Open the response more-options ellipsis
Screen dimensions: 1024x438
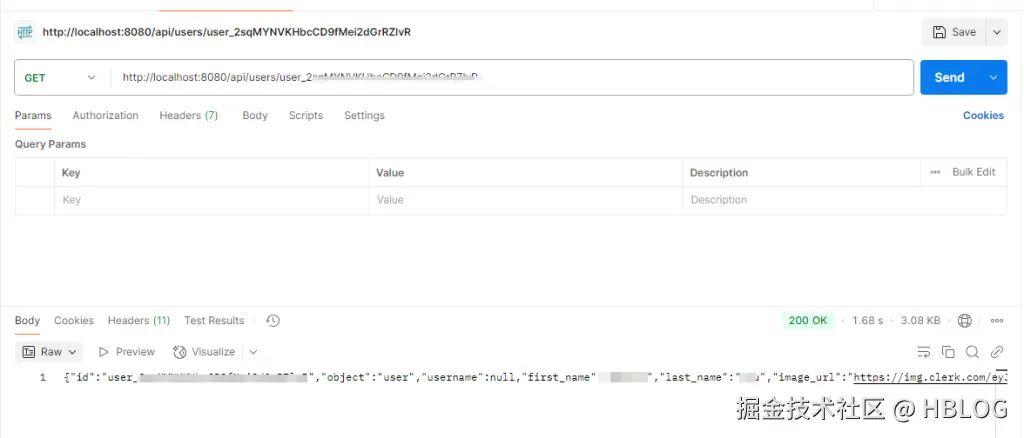click(996, 321)
